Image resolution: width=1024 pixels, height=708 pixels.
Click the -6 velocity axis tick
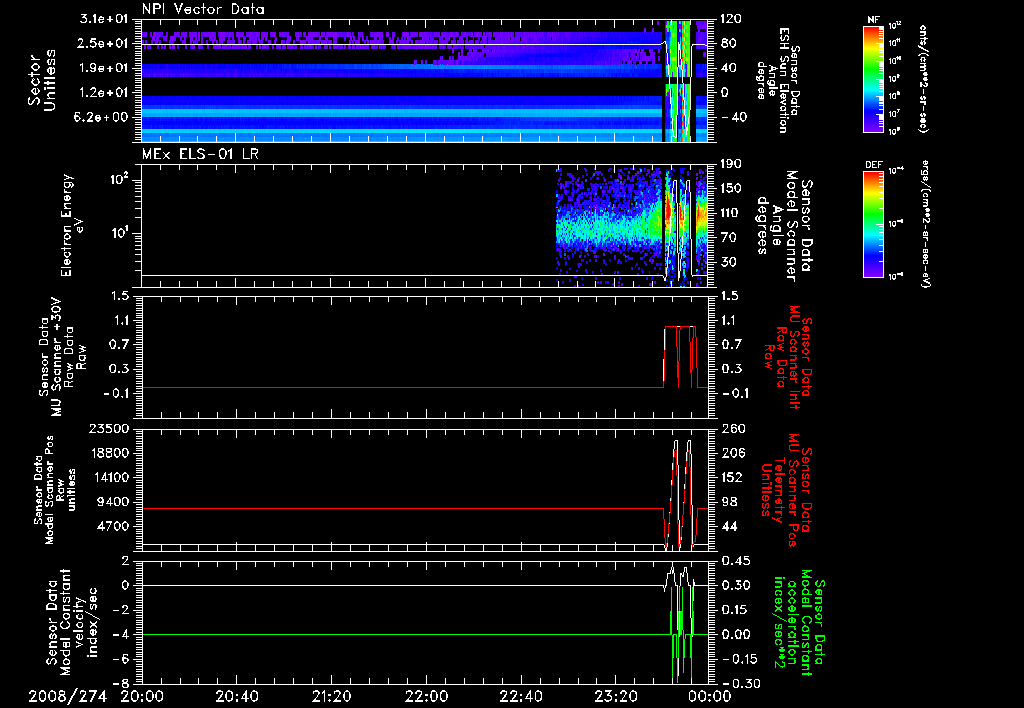point(121,659)
